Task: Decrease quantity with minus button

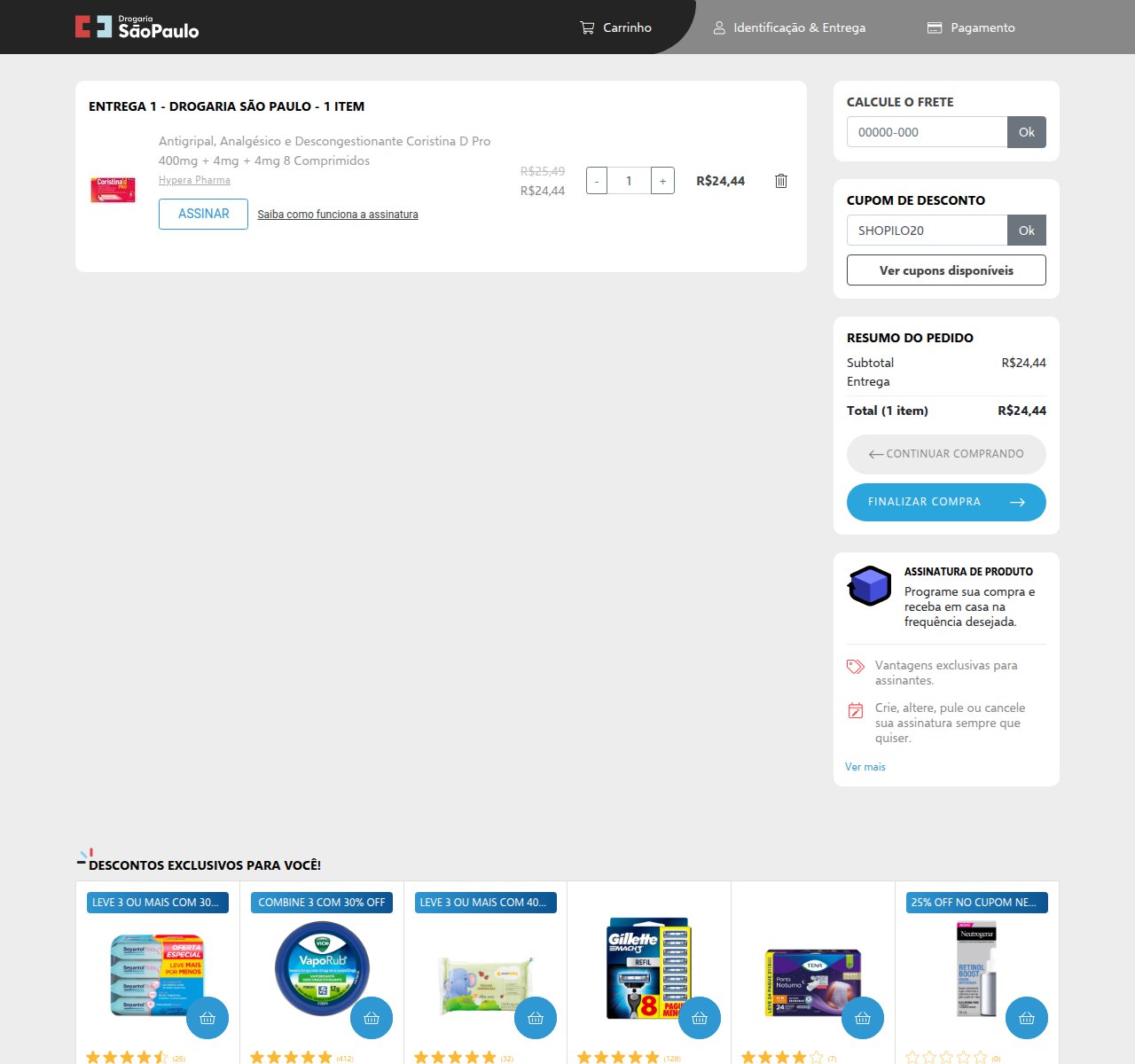Action: coord(597,181)
